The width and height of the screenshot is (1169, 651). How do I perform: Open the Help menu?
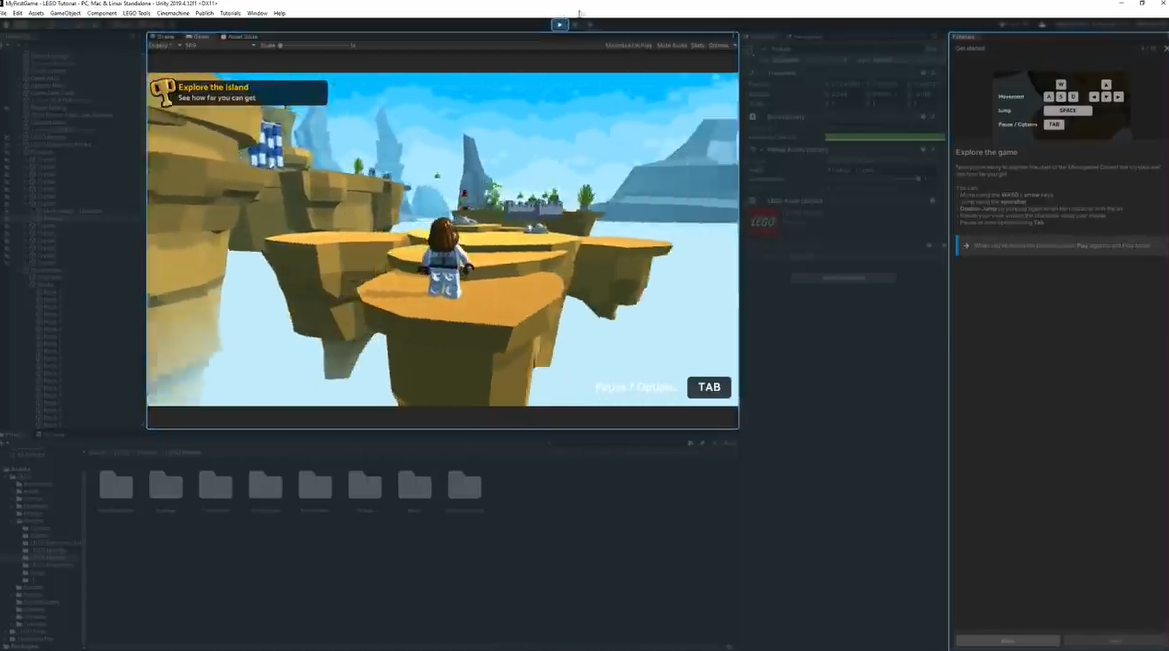point(280,13)
